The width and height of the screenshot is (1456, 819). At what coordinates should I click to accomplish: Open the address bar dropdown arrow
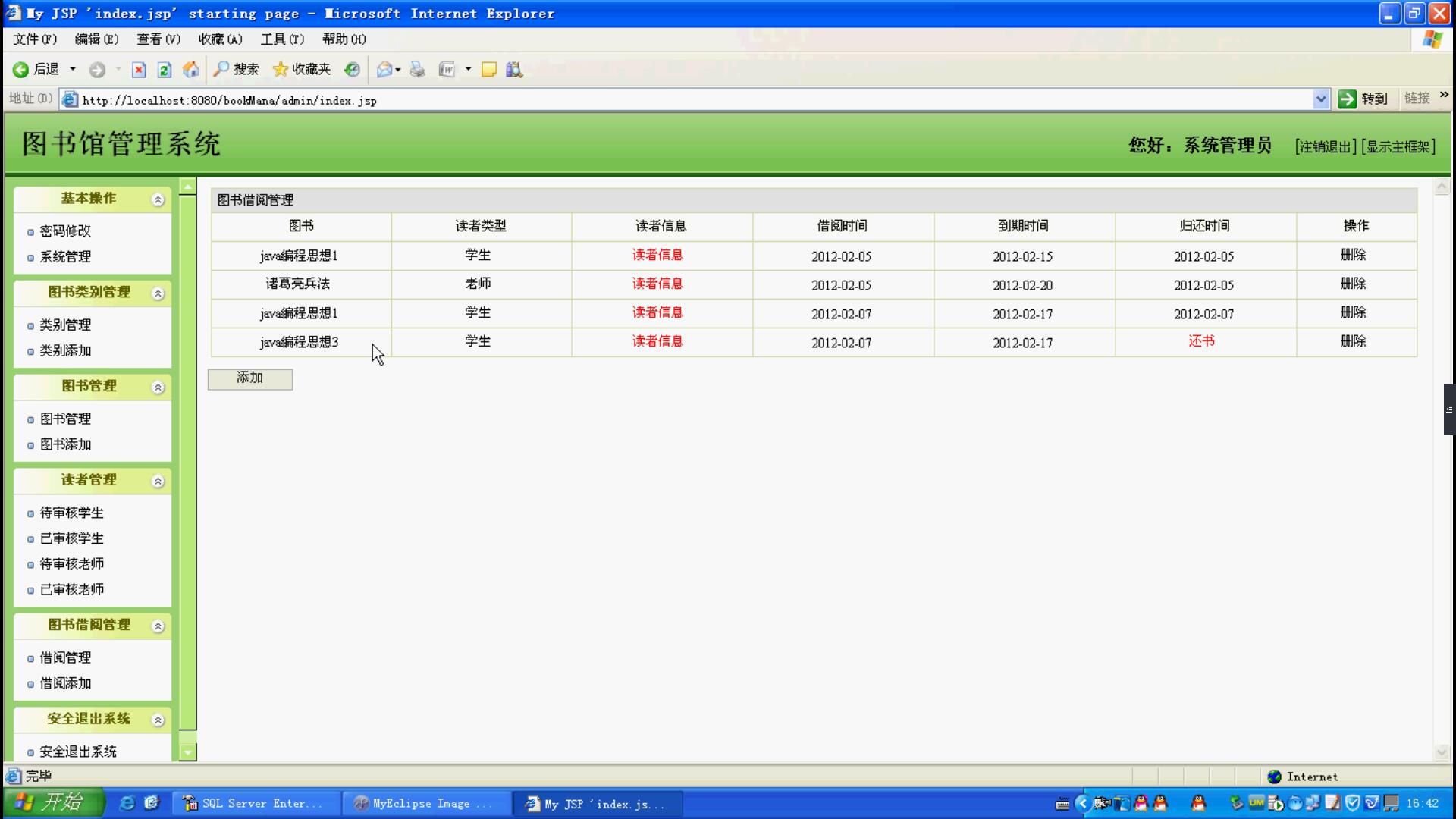(1321, 99)
